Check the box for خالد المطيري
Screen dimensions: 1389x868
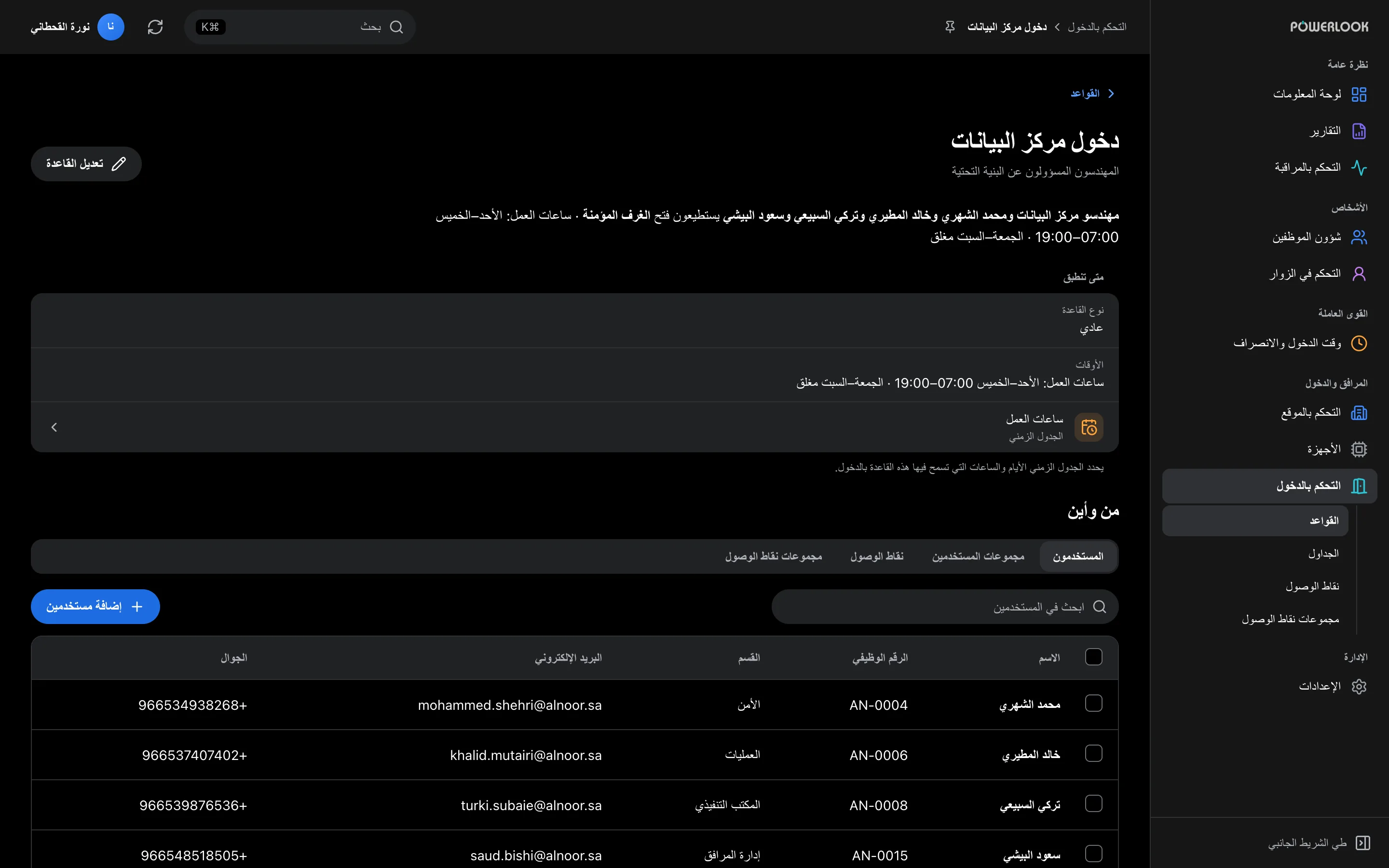pos(1093,753)
